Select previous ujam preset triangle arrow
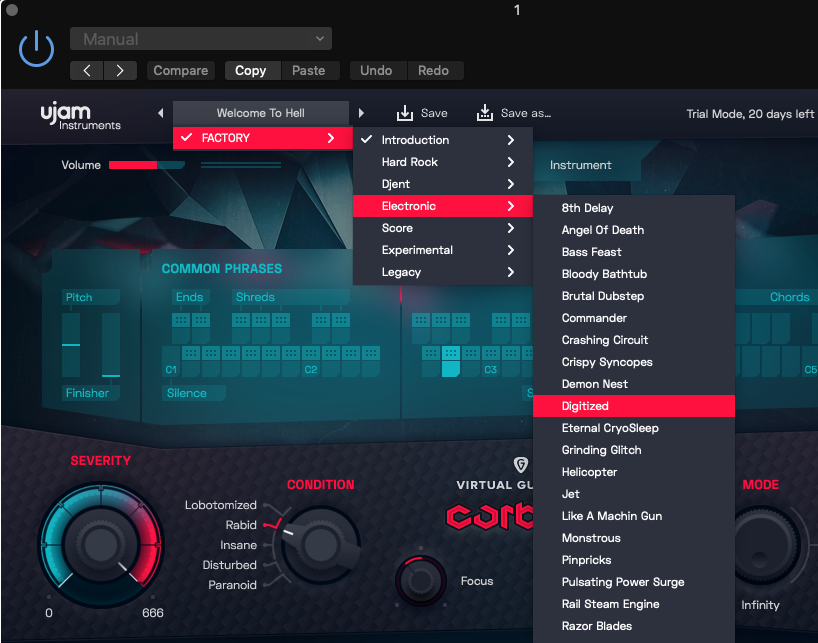818x643 pixels. [x=161, y=113]
